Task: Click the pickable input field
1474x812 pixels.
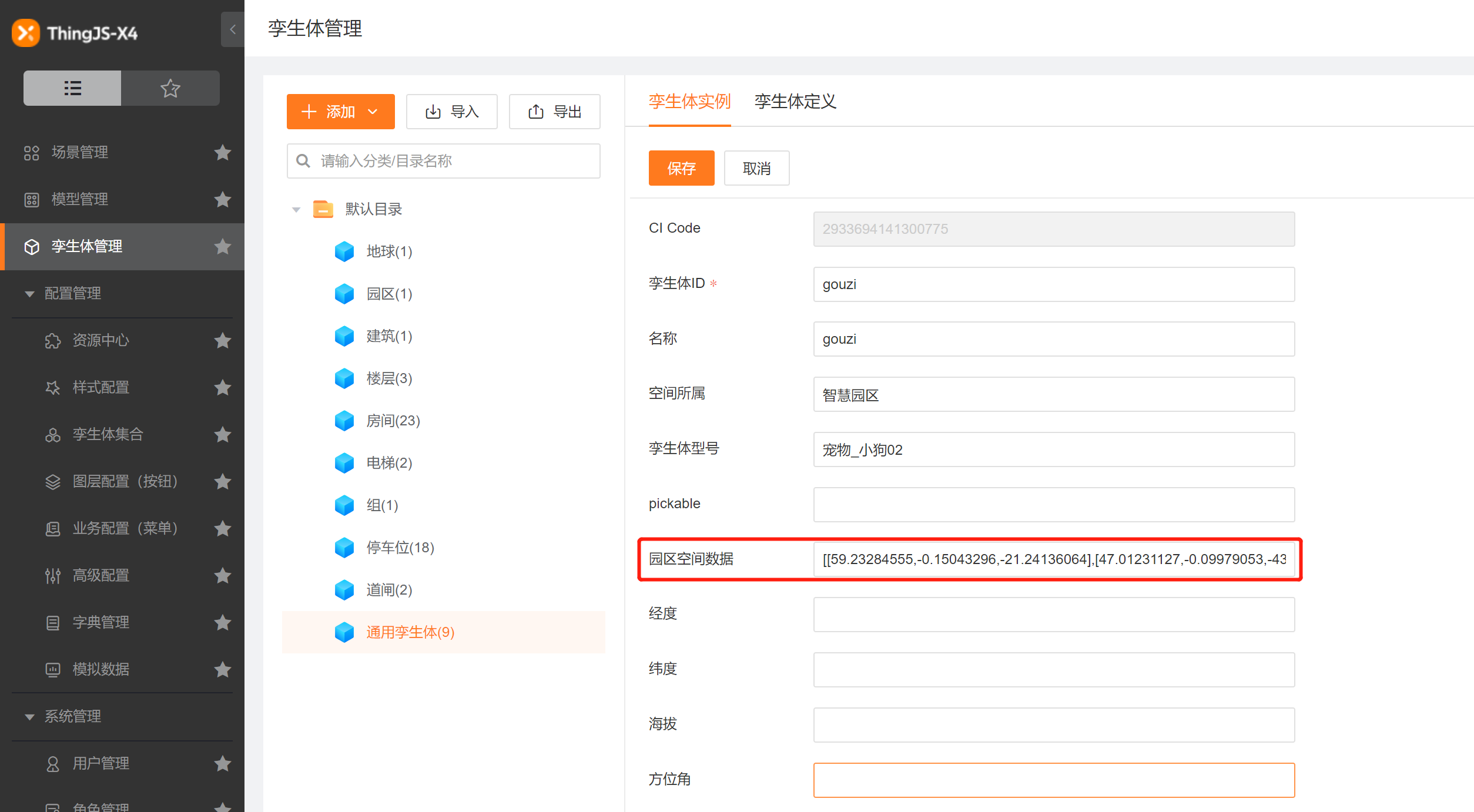Action: (1054, 505)
